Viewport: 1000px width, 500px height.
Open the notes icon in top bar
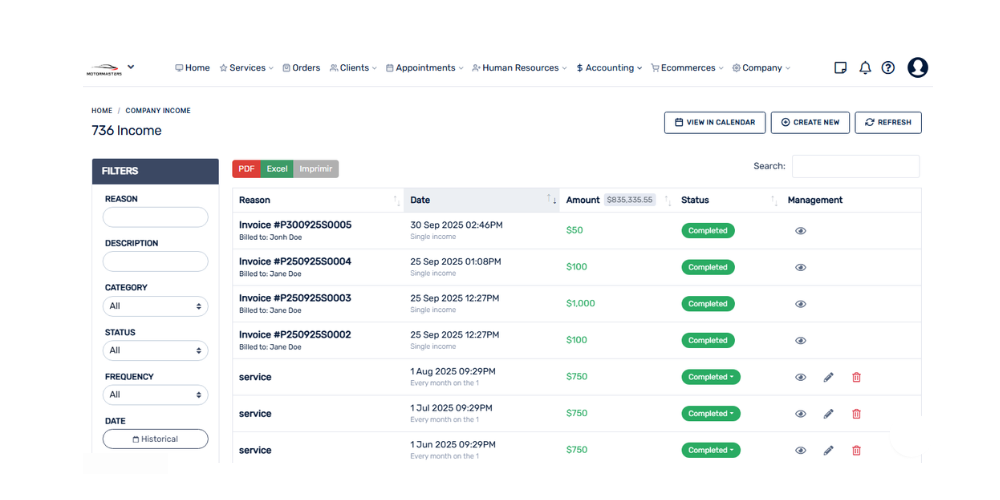pyautogui.click(x=840, y=68)
